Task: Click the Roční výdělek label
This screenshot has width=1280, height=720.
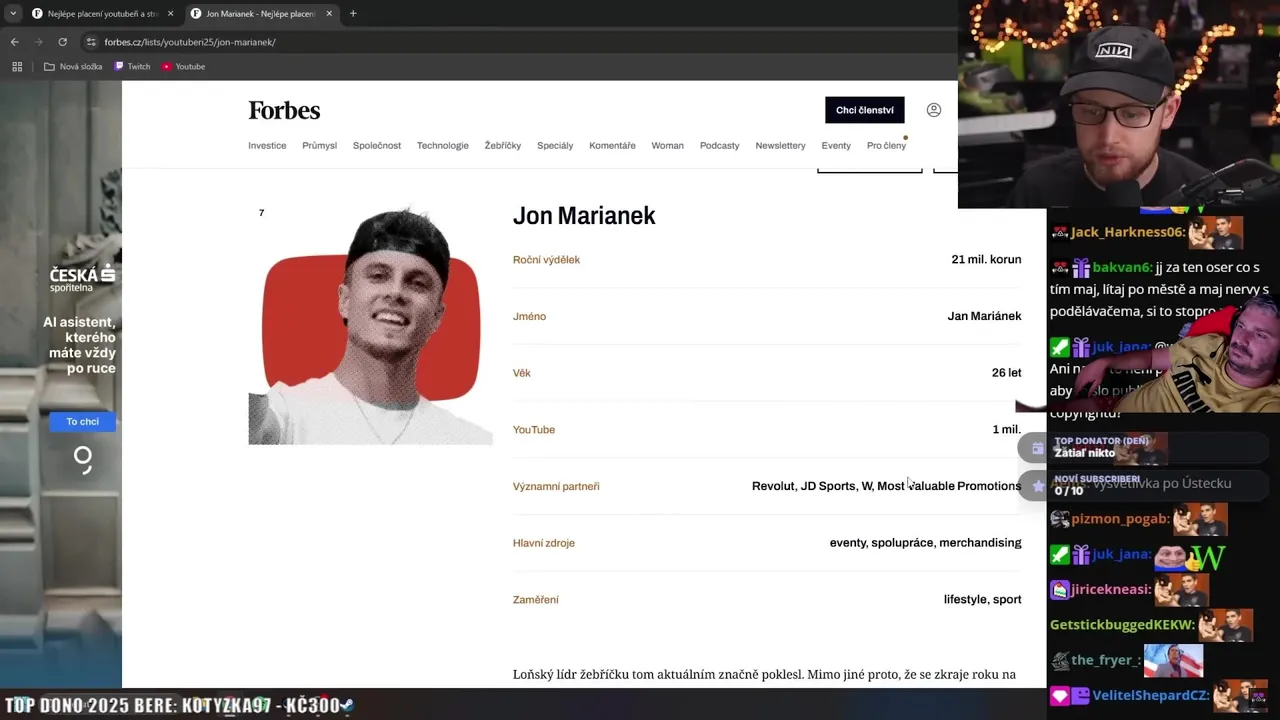Action: point(546,260)
